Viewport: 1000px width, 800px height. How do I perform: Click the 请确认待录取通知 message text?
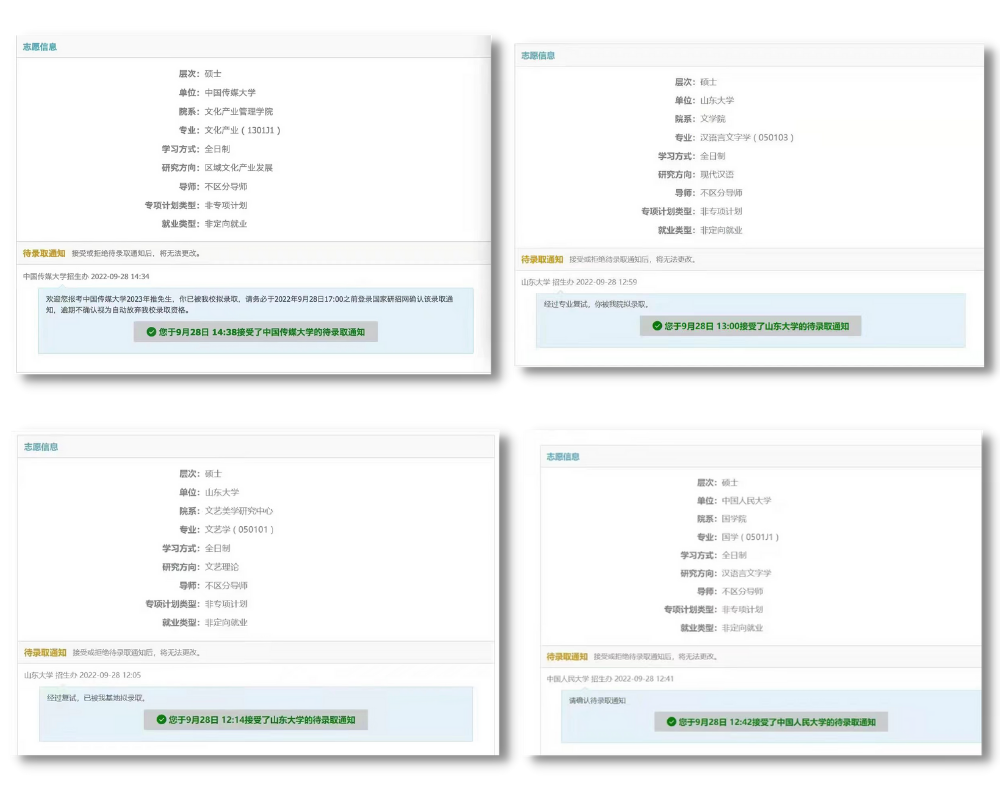pos(598,700)
